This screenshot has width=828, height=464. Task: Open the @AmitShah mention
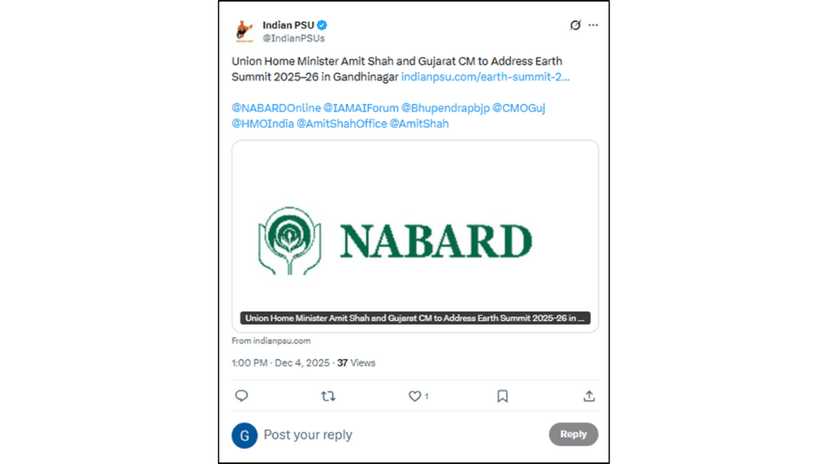pyautogui.click(x=419, y=123)
